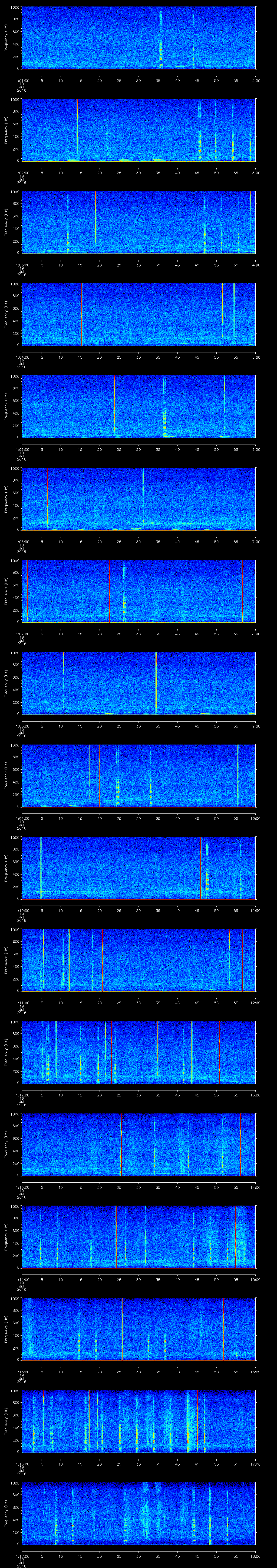Select the '10:00' end time label
Viewport: 277px width, 1568px height.
255,818
